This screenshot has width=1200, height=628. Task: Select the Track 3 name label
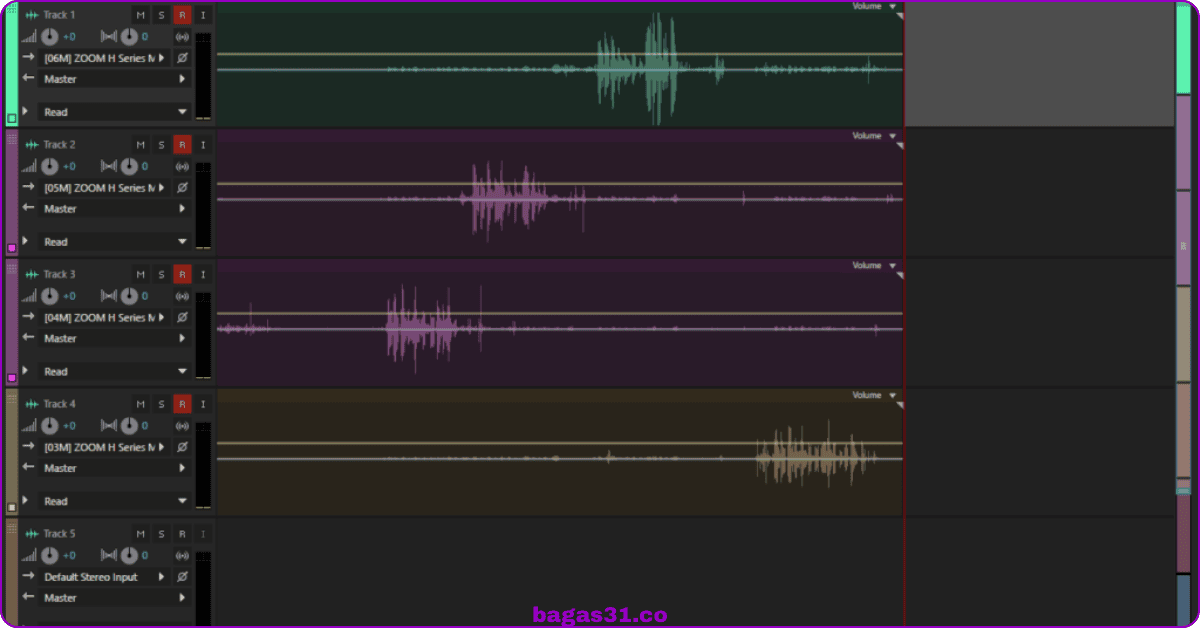point(59,274)
